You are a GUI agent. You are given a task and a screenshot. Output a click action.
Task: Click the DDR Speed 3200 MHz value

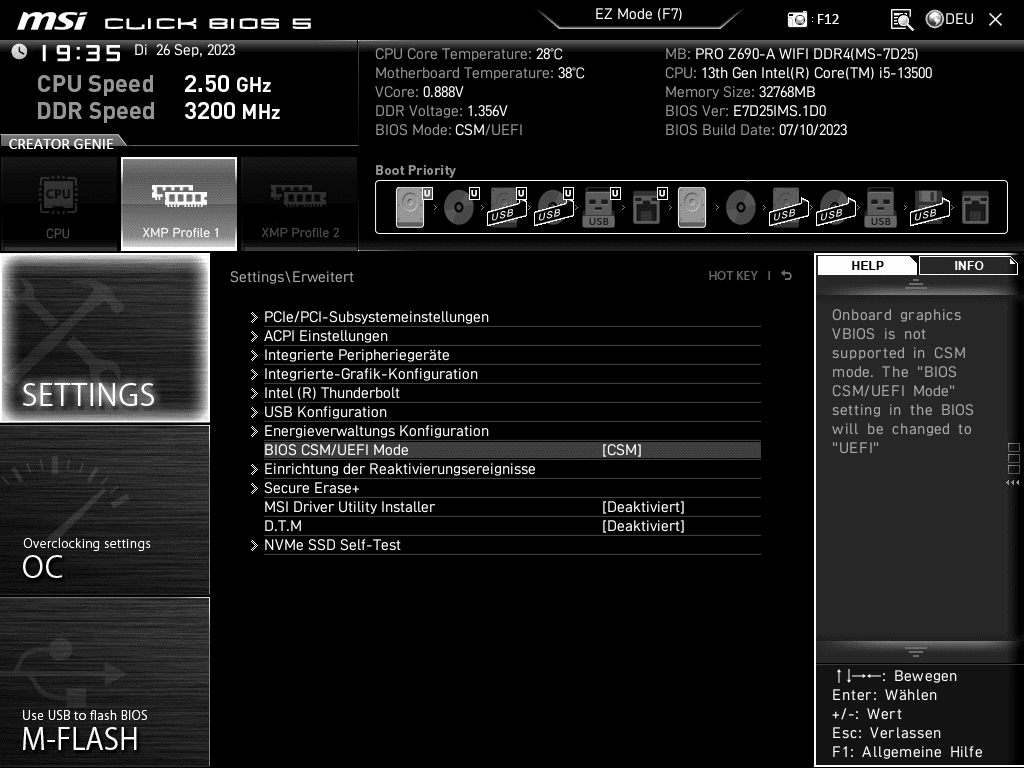pyautogui.click(x=232, y=111)
